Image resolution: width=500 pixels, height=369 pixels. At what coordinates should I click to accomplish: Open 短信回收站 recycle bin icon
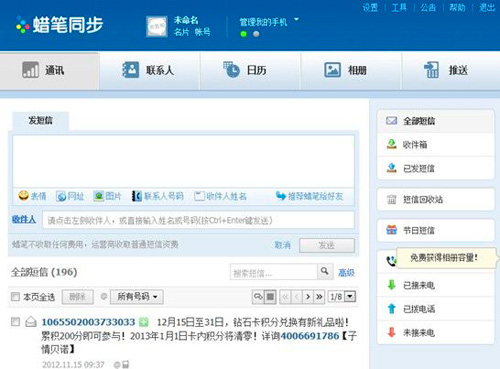pyautogui.click(x=391, y=199)
